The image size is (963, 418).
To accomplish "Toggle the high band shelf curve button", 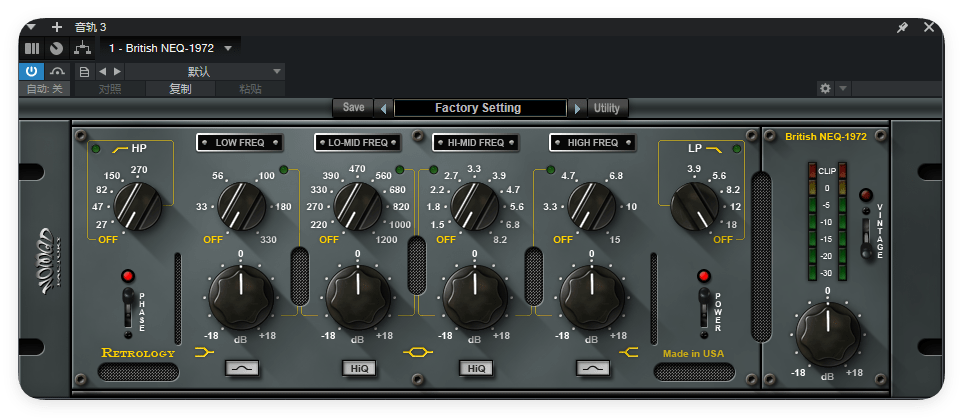I will pyautogui.click(x=593, y=368).
